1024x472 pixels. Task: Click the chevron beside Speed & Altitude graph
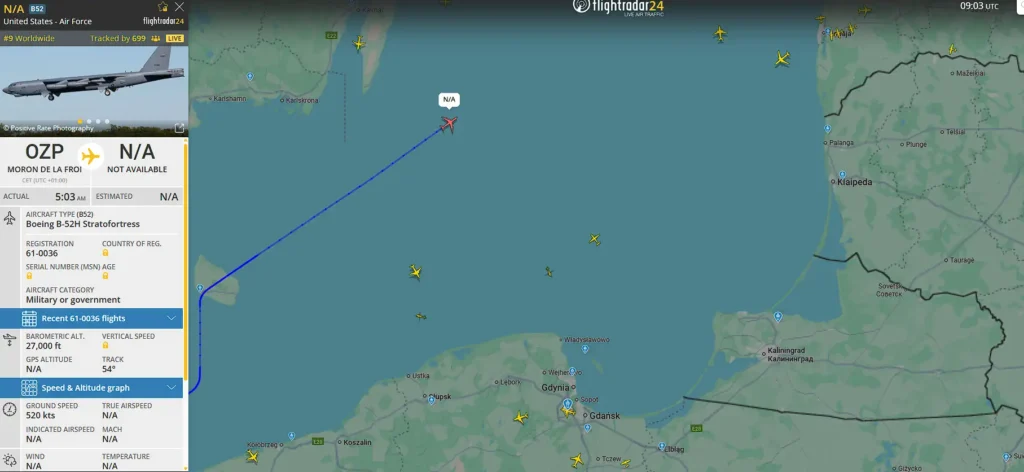click(x=171, y=388)
